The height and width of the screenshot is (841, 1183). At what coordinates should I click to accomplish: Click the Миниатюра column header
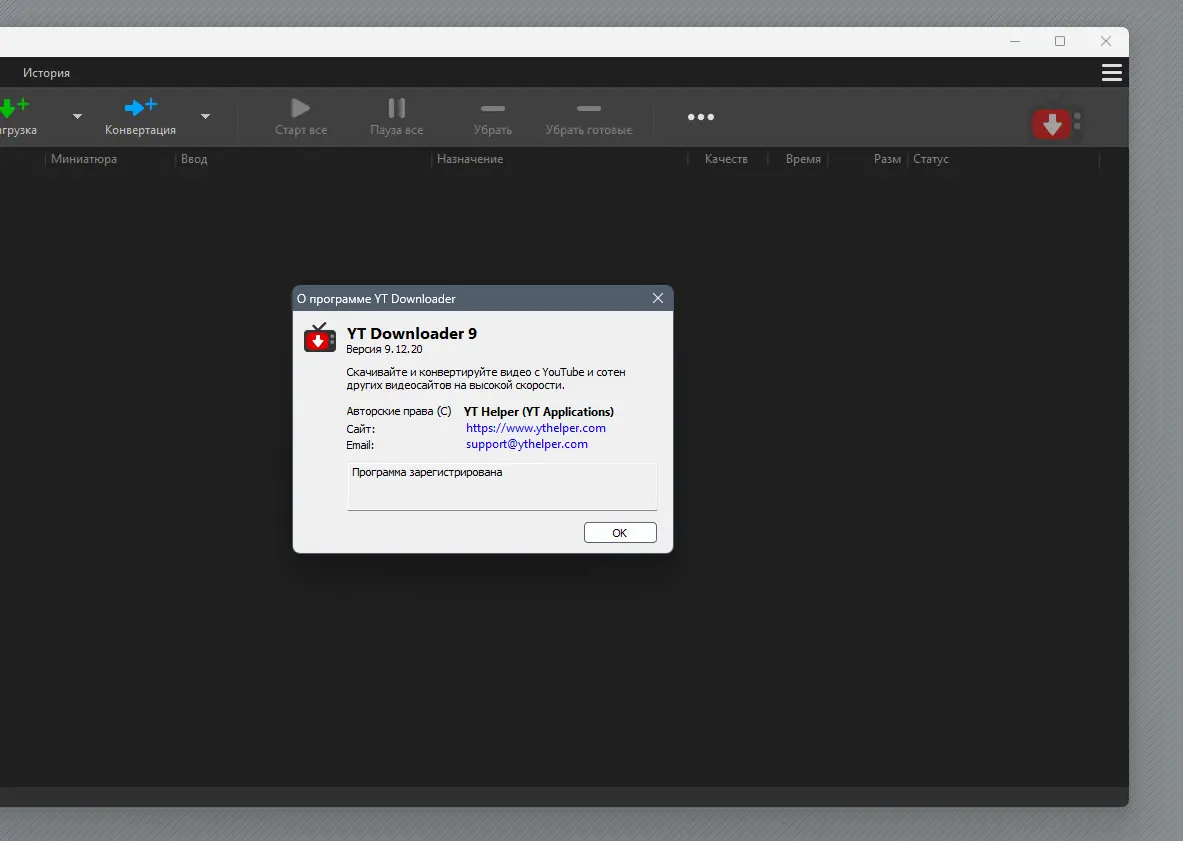(84, 159)
